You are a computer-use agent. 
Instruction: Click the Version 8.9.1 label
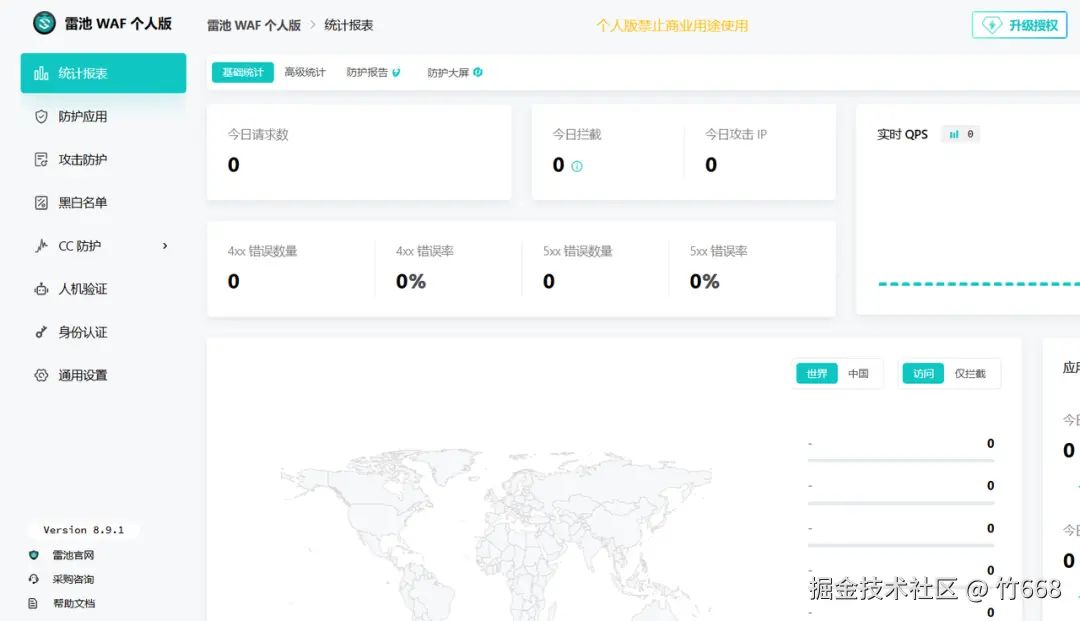pos(84,530)
